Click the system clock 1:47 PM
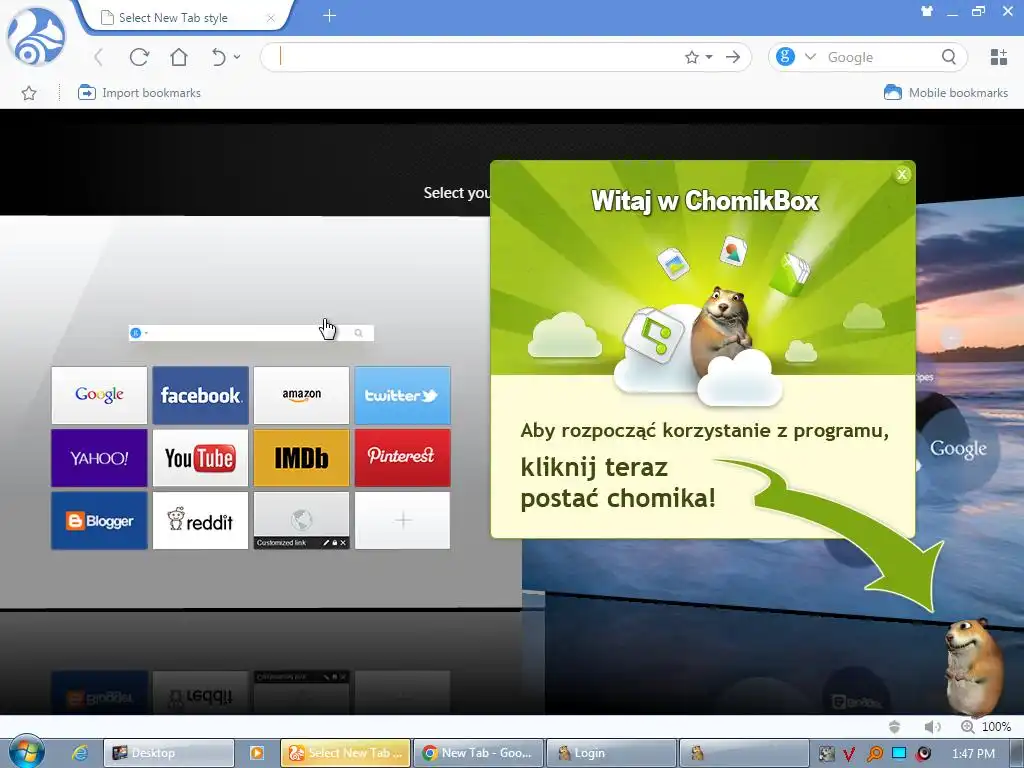 point(974,754)
